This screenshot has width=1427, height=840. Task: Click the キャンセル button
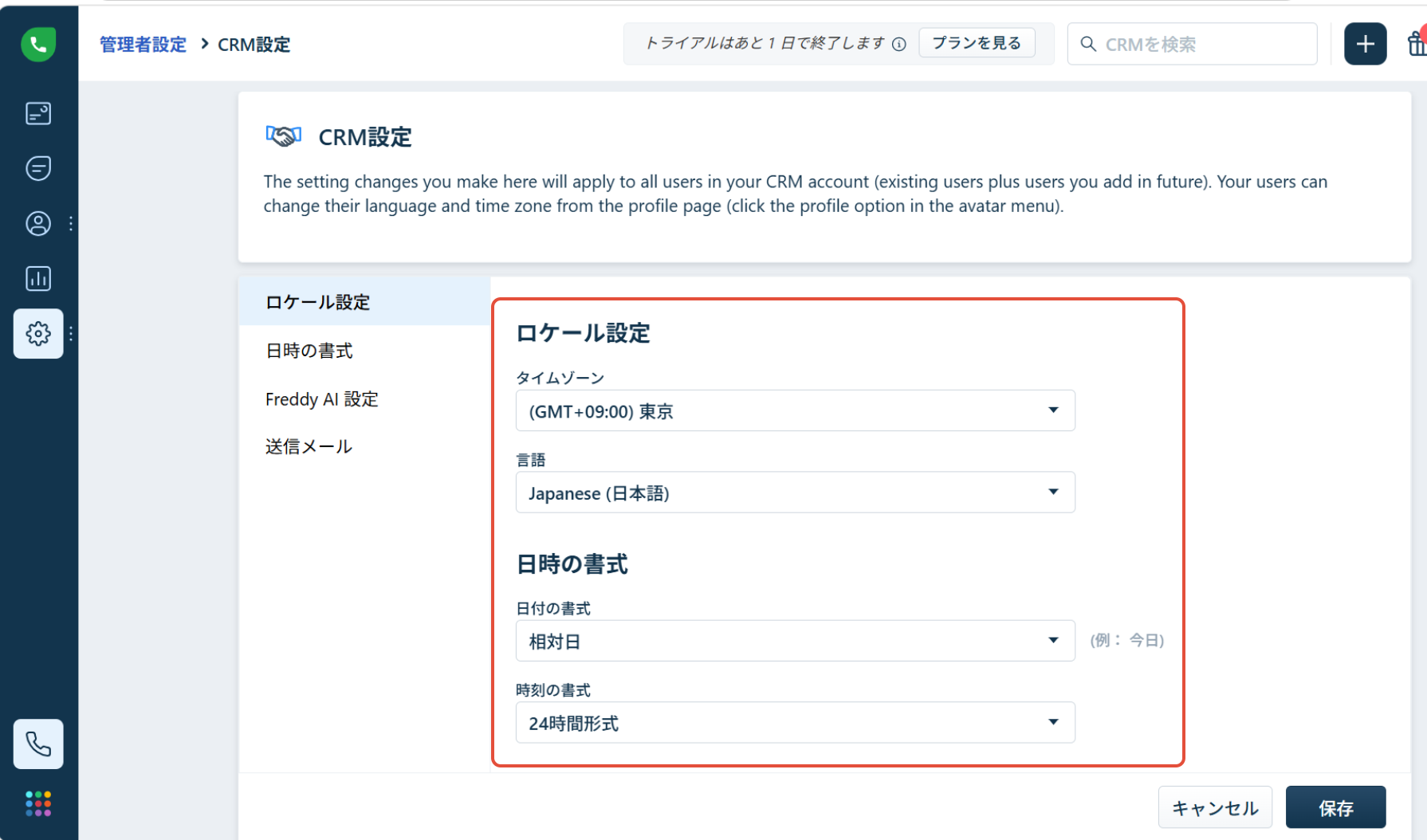1215,807
